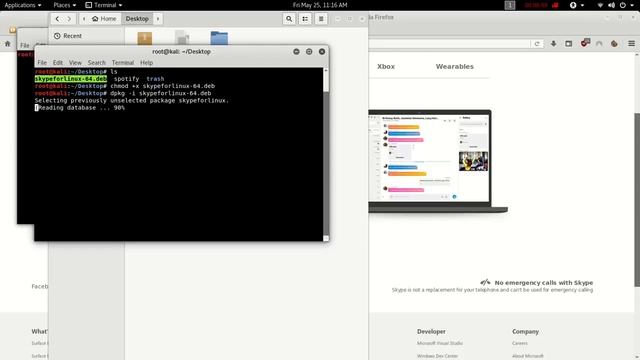Open the Terminal app menu in top bar
This screenshot has width=640, height=360.
(x=104, y=5)
